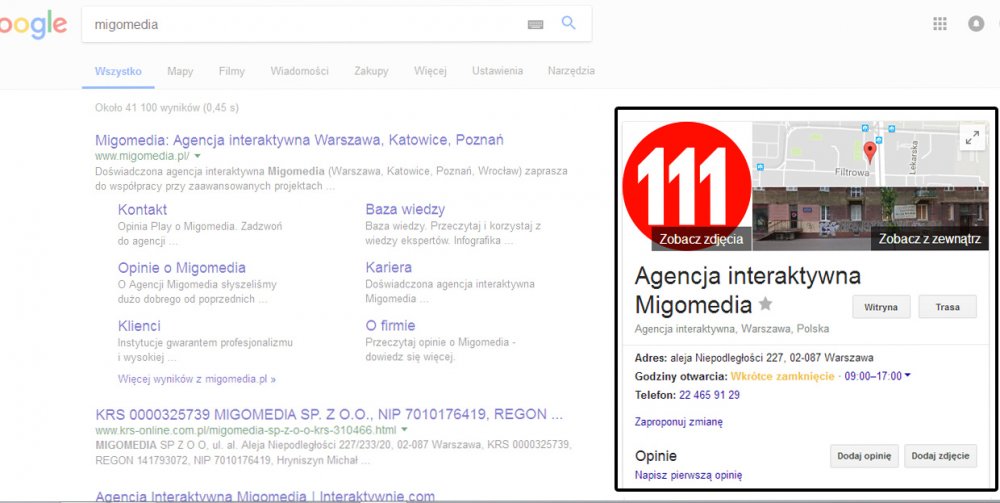
Task: Switch to the Filmy tab
Action: pyautogui.click(x=232, y=71)
